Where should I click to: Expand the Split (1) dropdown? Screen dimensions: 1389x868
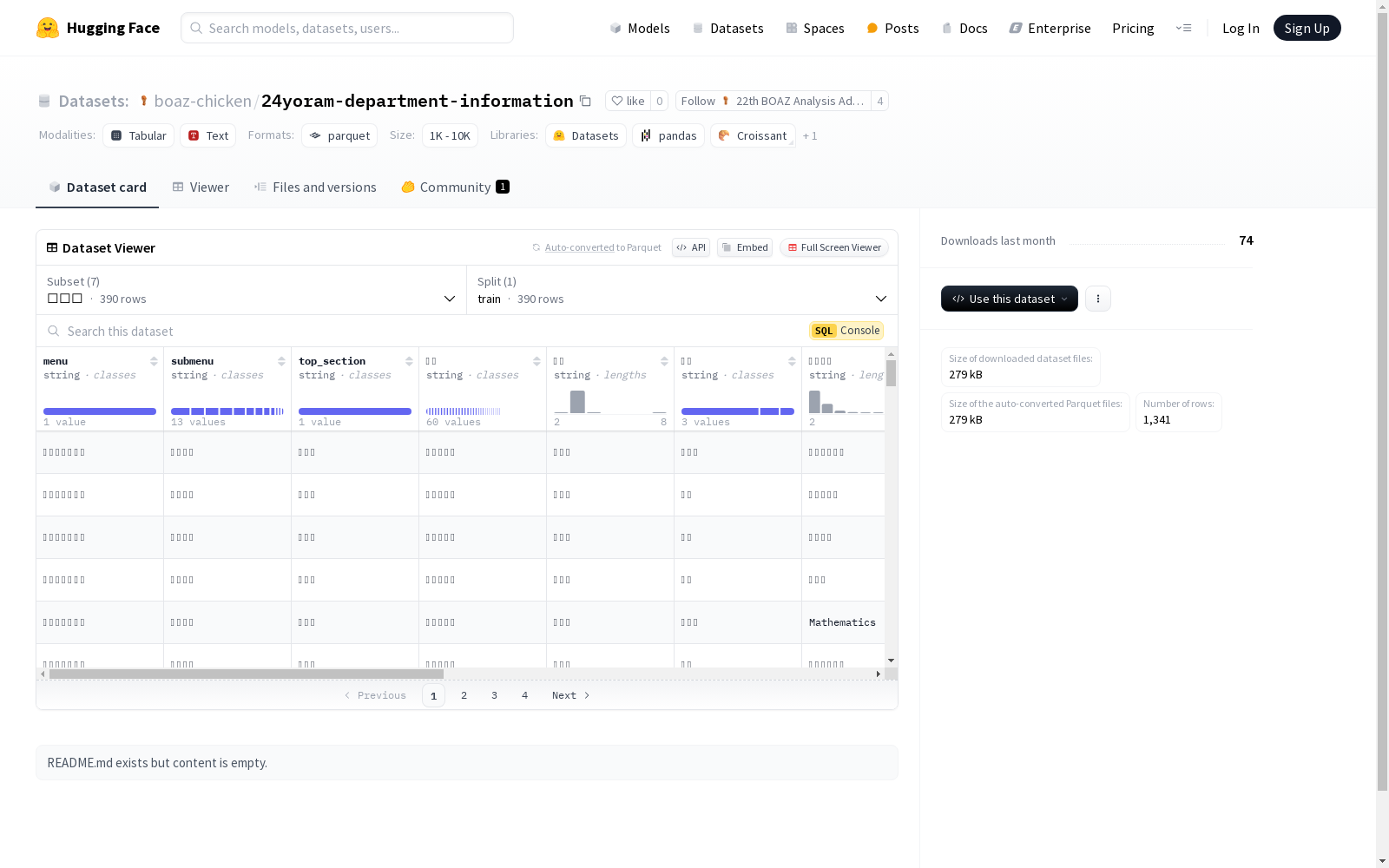(x=682, y=290)
